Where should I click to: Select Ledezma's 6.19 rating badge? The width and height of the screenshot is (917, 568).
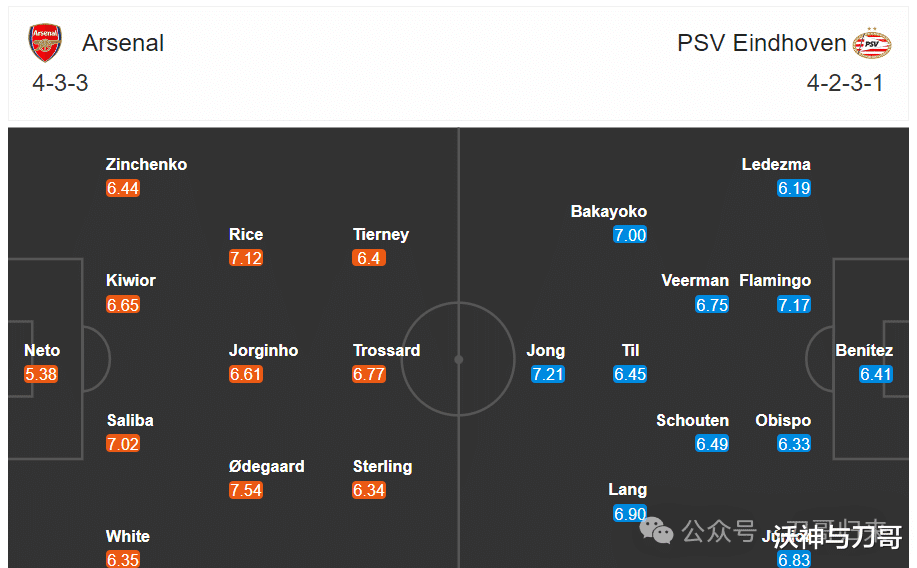(794, 188)
